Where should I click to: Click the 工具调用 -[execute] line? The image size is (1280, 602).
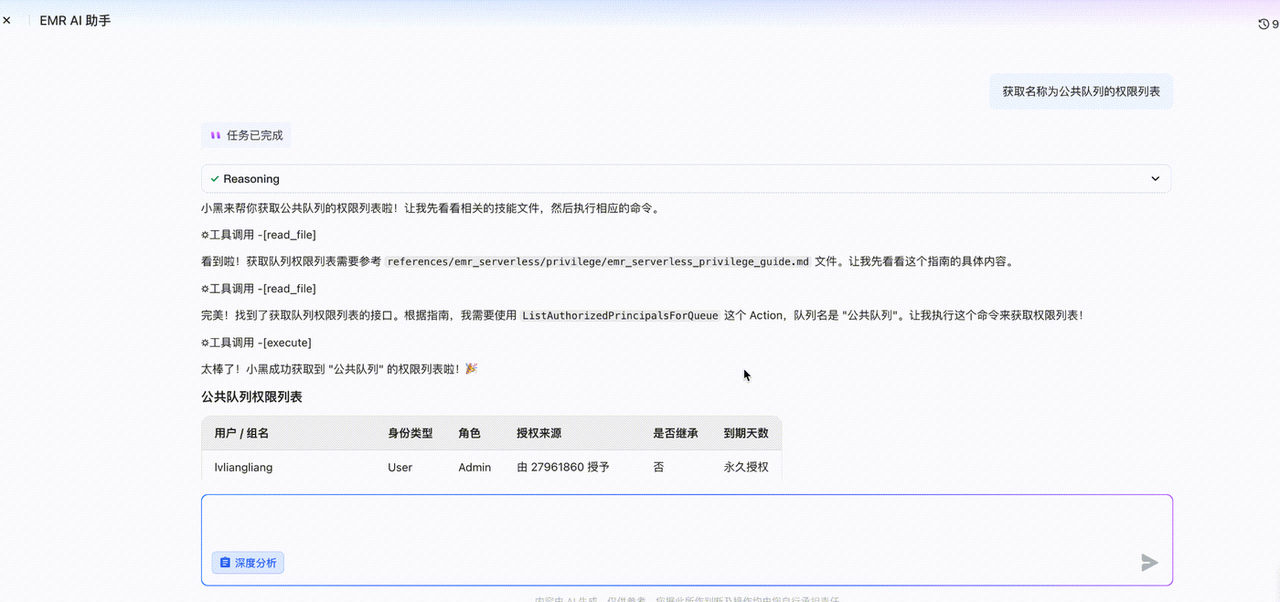click(x=256, y=343)
